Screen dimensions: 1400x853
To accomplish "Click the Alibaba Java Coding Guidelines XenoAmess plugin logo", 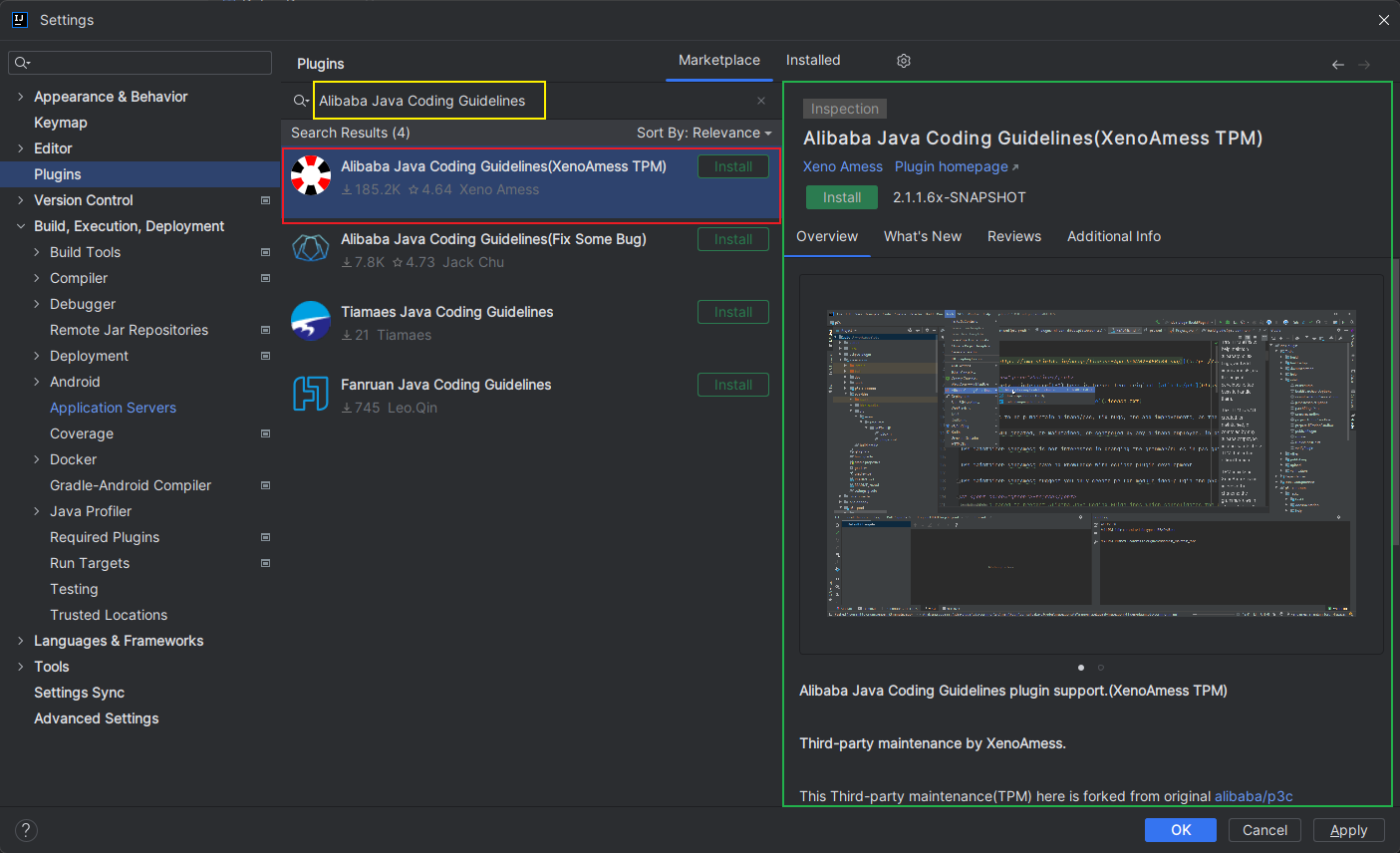I will (311, 175).
